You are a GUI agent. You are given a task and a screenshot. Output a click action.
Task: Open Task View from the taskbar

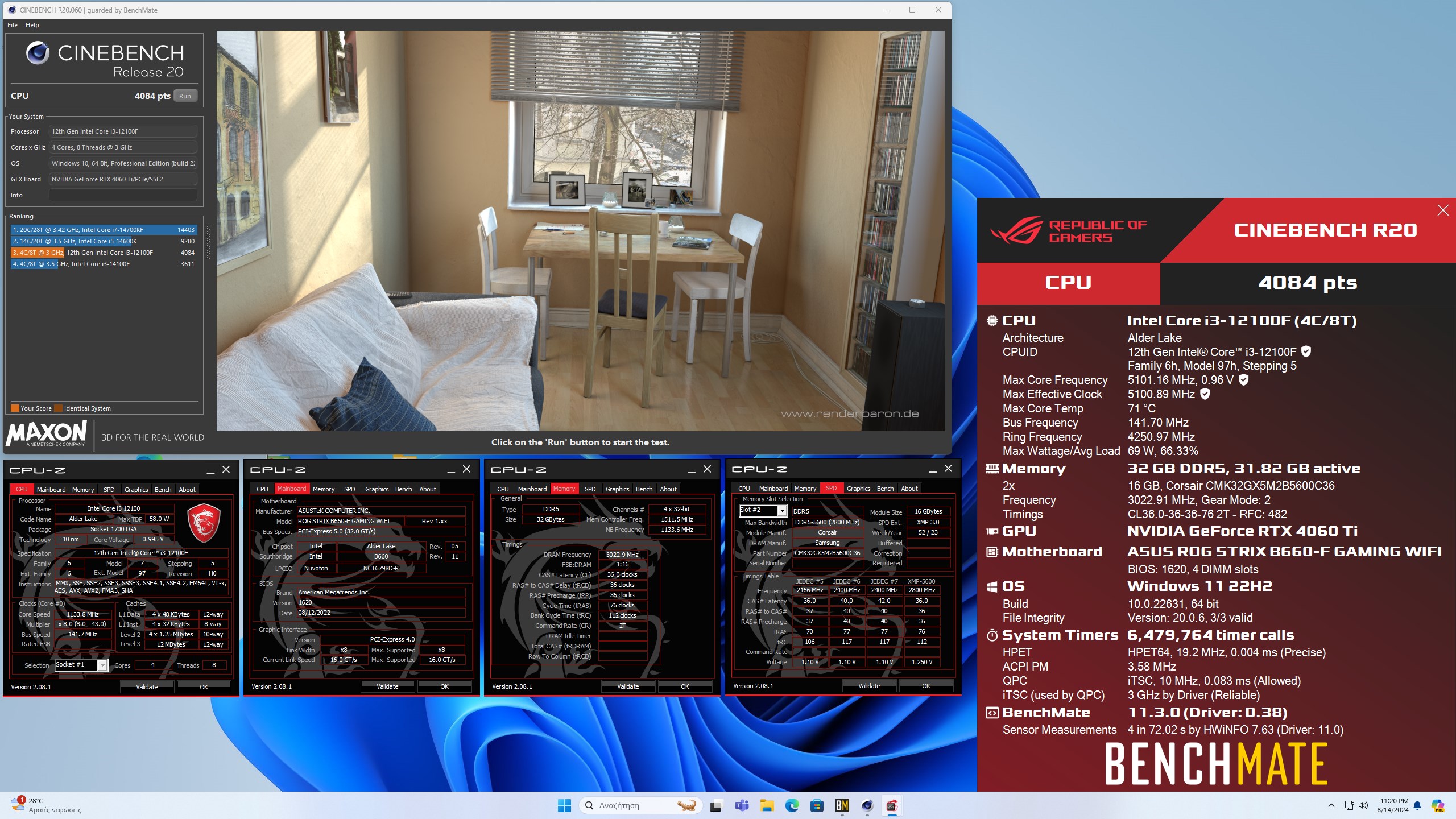coord(715,805)
